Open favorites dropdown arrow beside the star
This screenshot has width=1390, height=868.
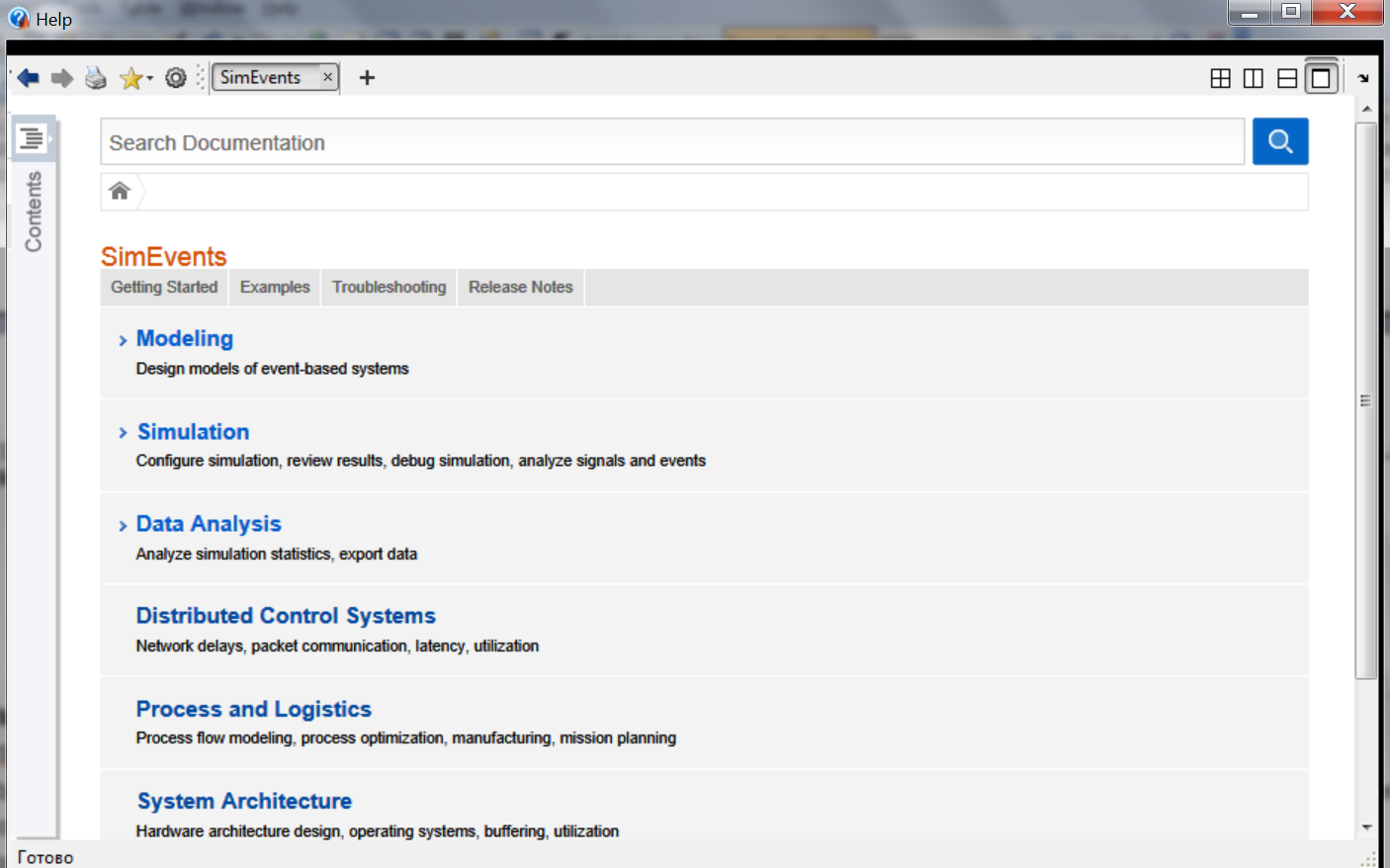pyautogui.click(x=150, y=78)
